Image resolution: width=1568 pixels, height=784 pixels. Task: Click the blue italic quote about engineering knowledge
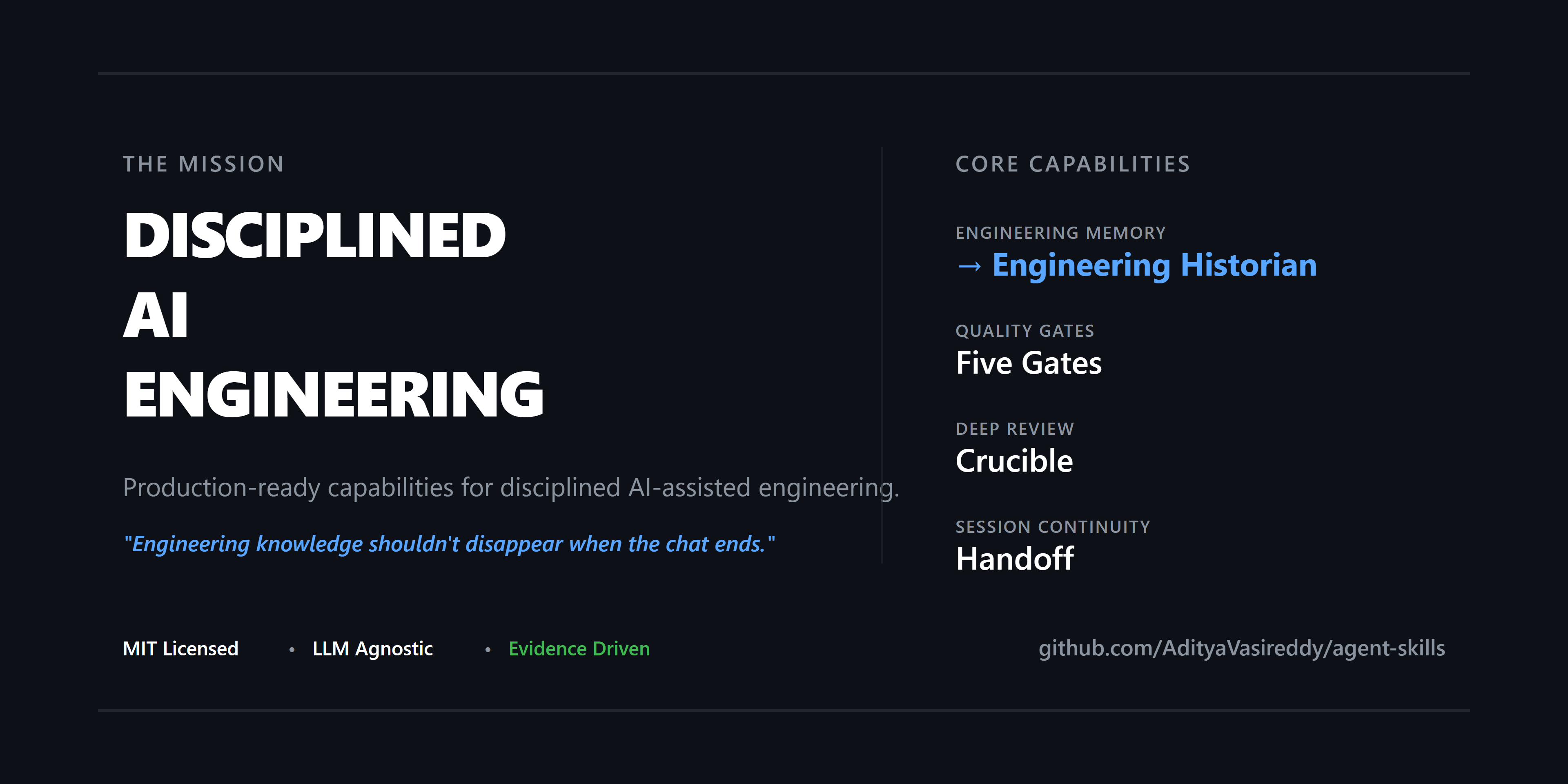(x=449, y=544)
